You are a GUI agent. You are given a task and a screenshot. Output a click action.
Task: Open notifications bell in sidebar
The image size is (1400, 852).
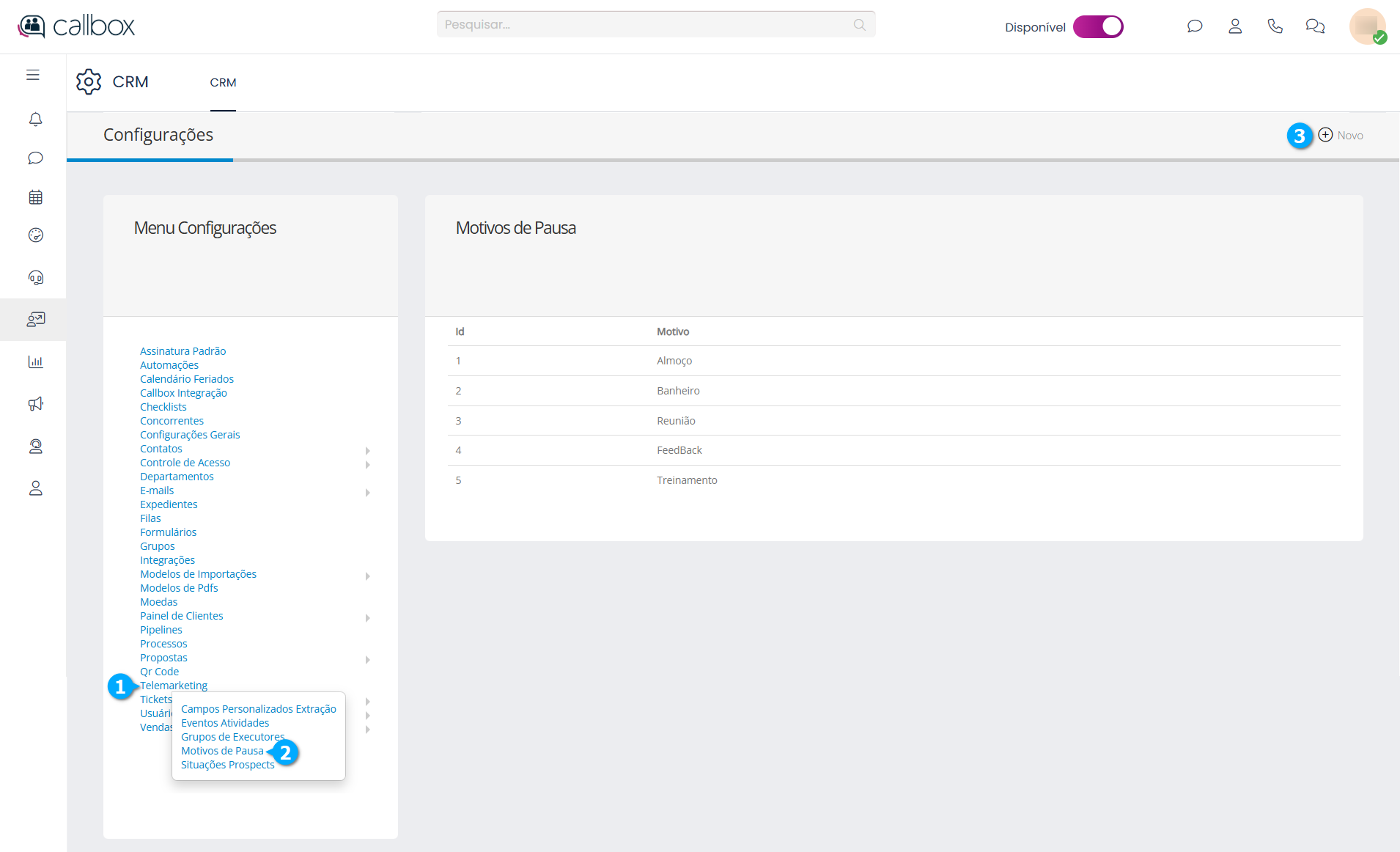[35, 119]
